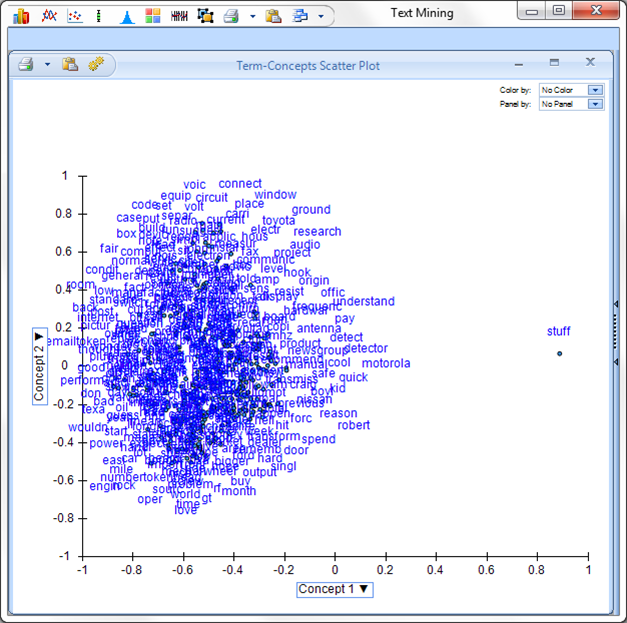Click the 'understand' term label
The image size is (627, 623).
(x=363, y=301)
